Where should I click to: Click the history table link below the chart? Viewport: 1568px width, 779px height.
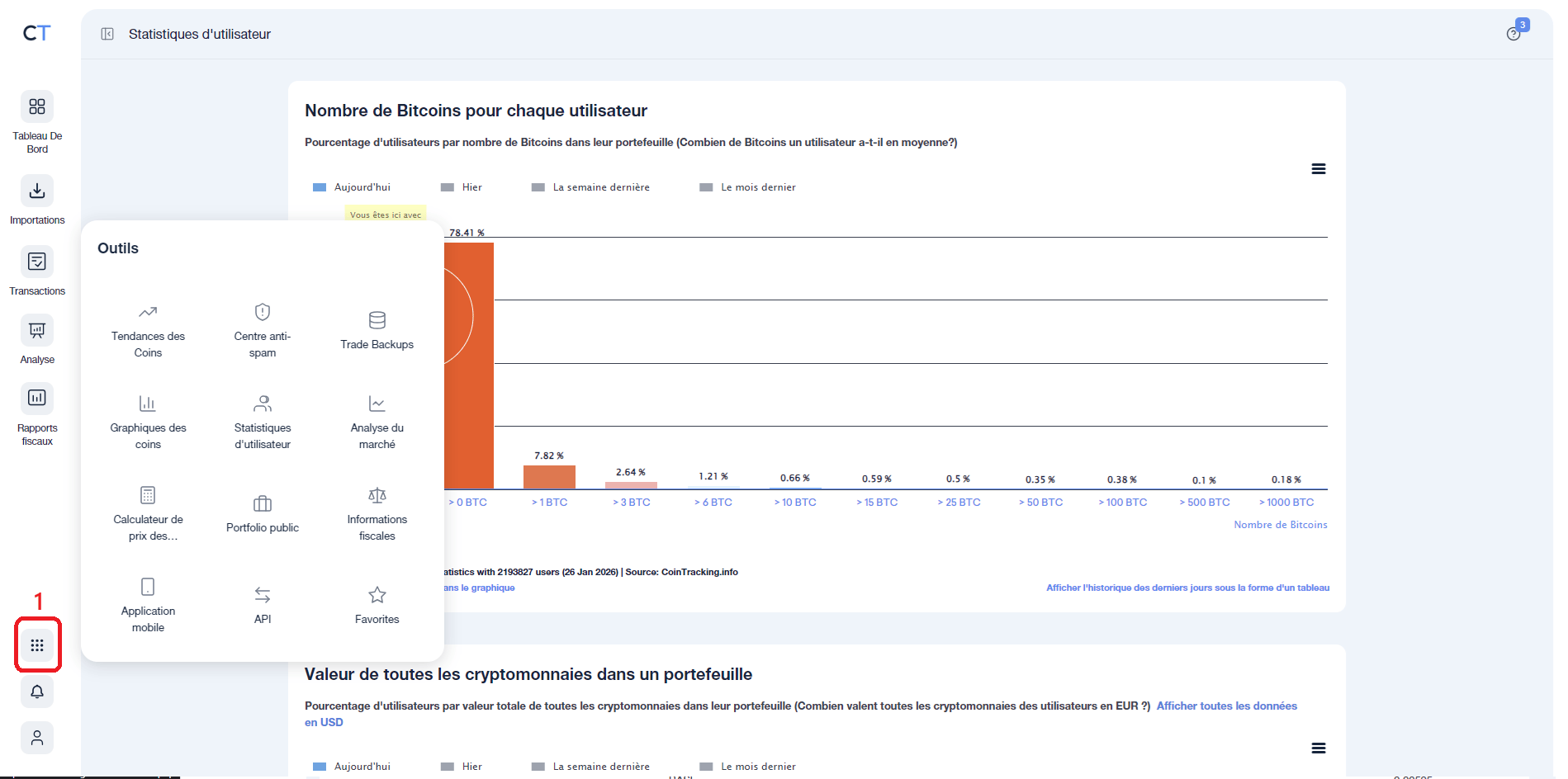click(x=1187, y=588)
